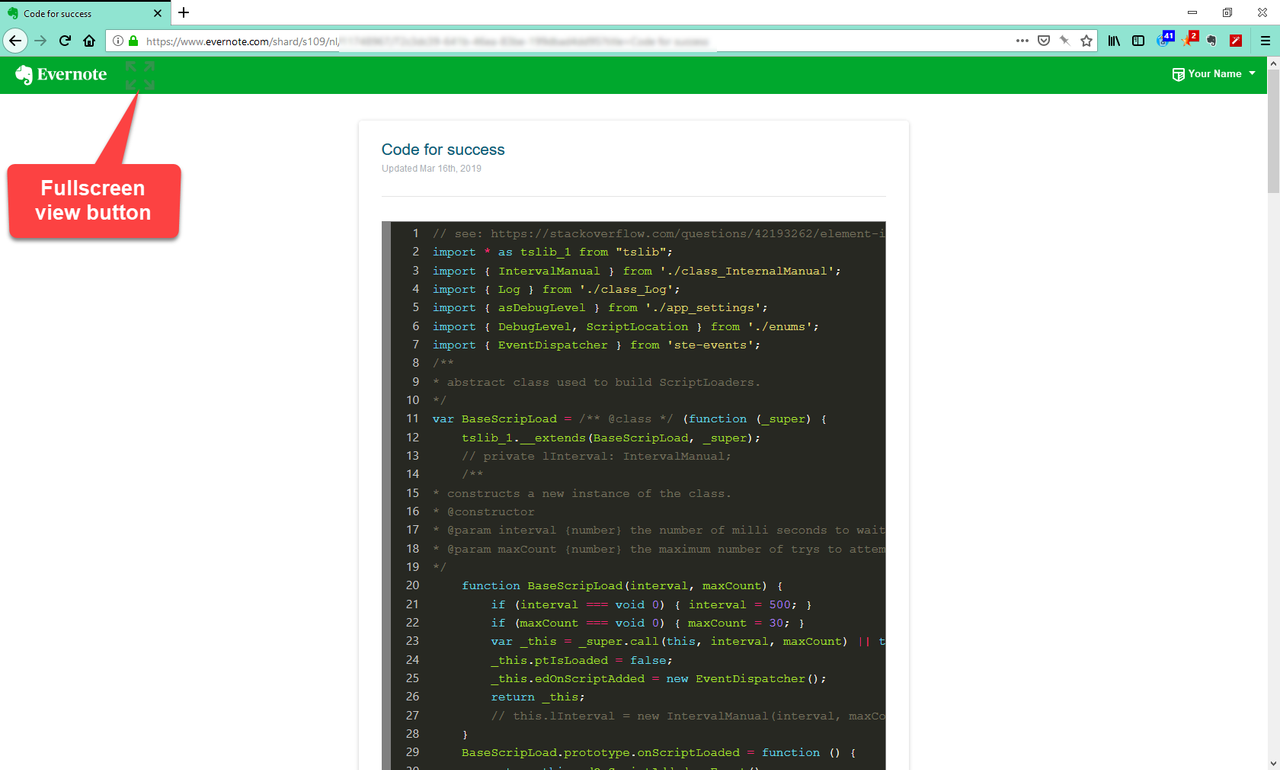Image resolution: width=1280 pixels, height=770 pixels.
Task: Open the Firefox hamburger menu
Action: (1264, 41)
